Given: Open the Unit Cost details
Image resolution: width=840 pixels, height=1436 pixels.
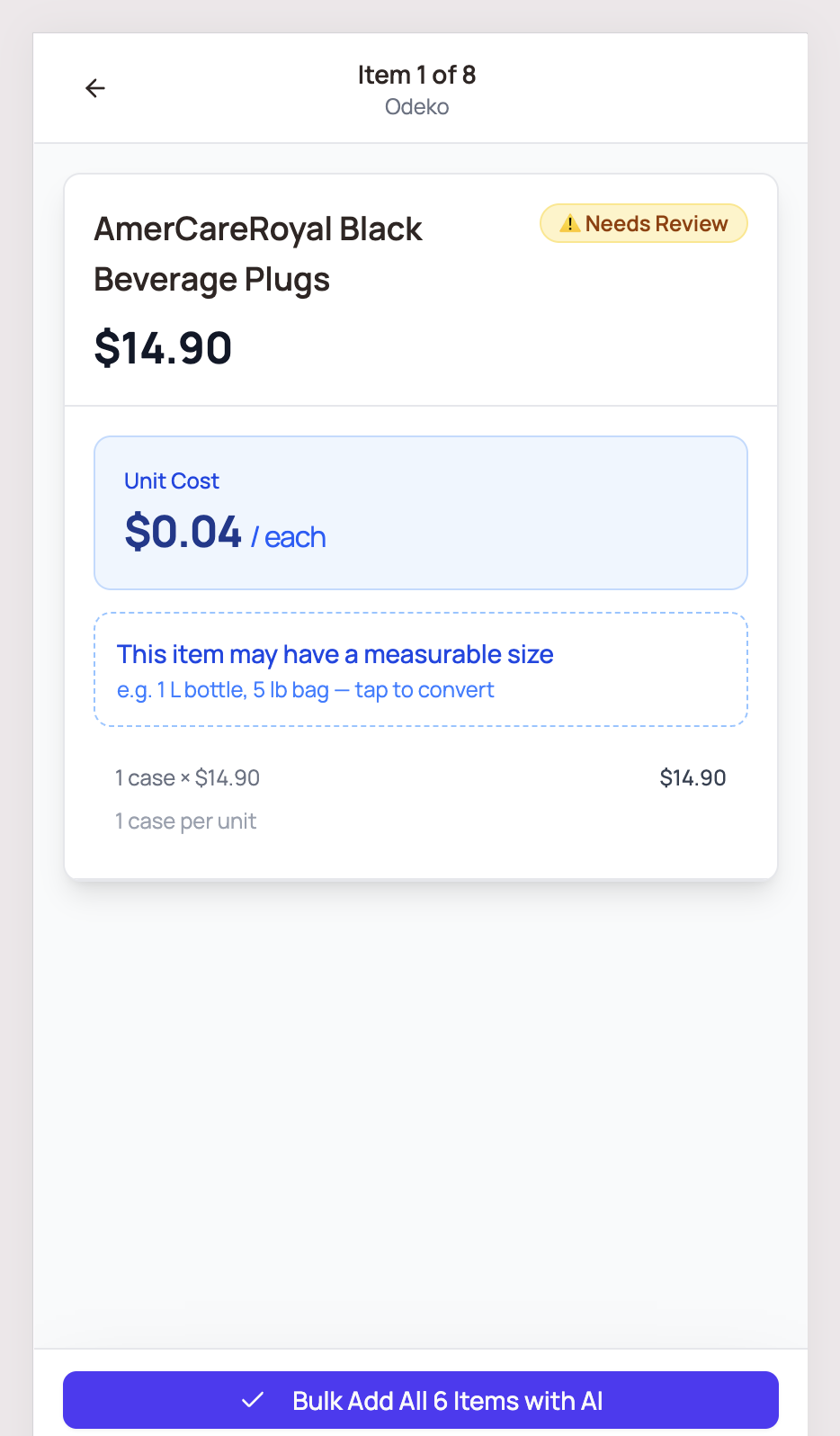Looking at the screenshot, I should pos(420,512).
